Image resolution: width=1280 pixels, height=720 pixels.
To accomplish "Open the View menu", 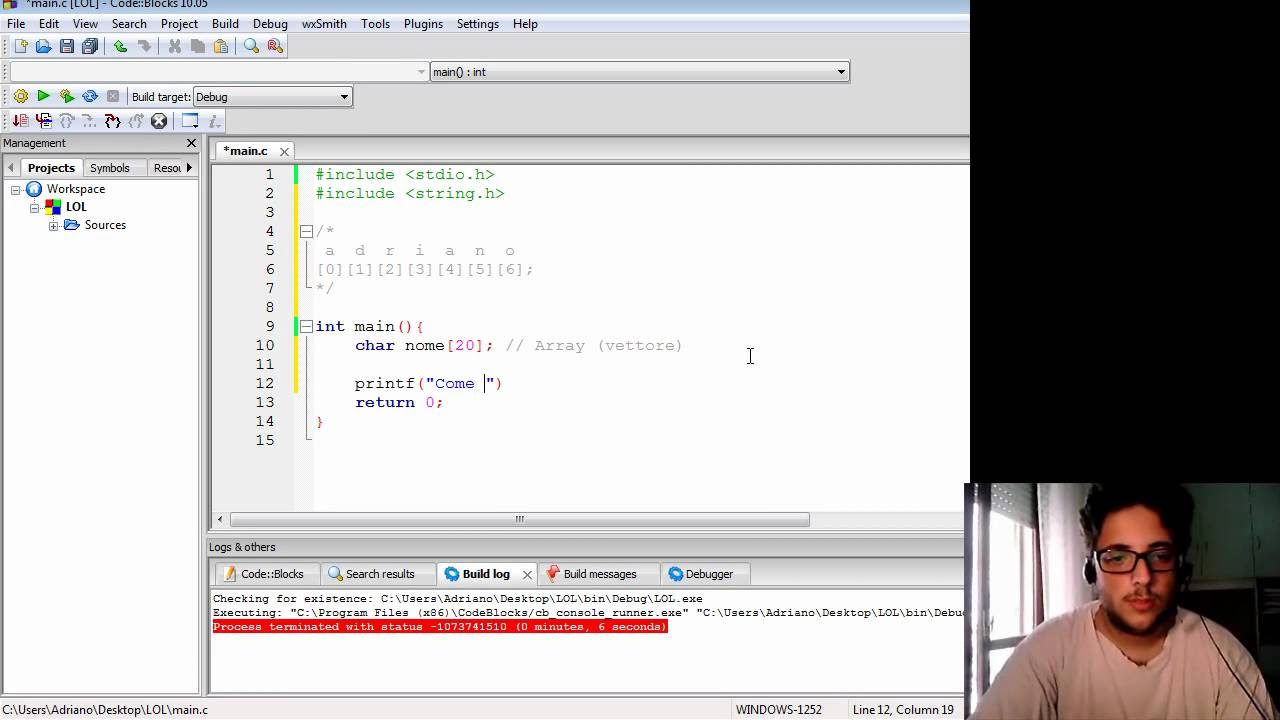I will point(85,24).
